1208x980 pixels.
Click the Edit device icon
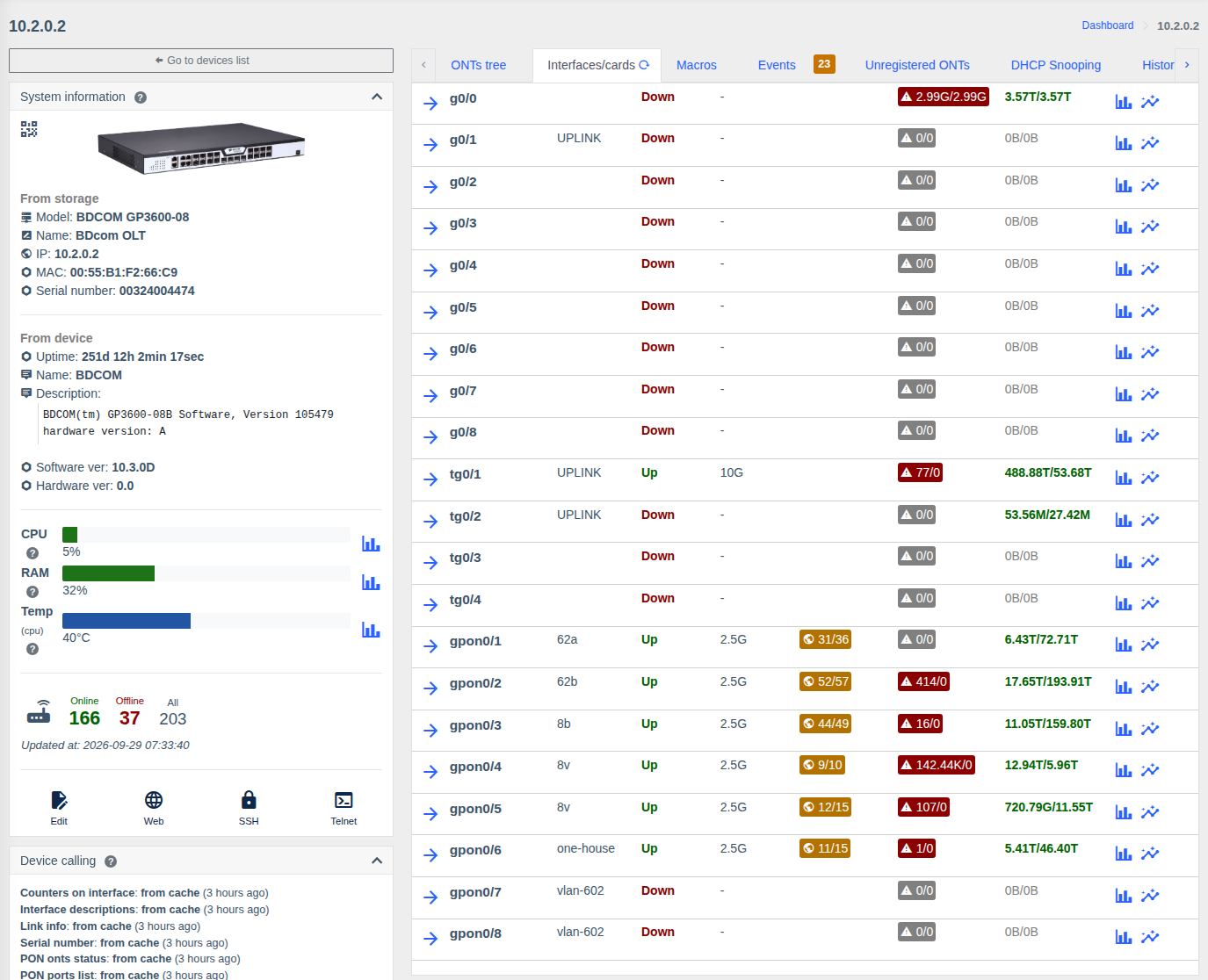pos(59,800)
